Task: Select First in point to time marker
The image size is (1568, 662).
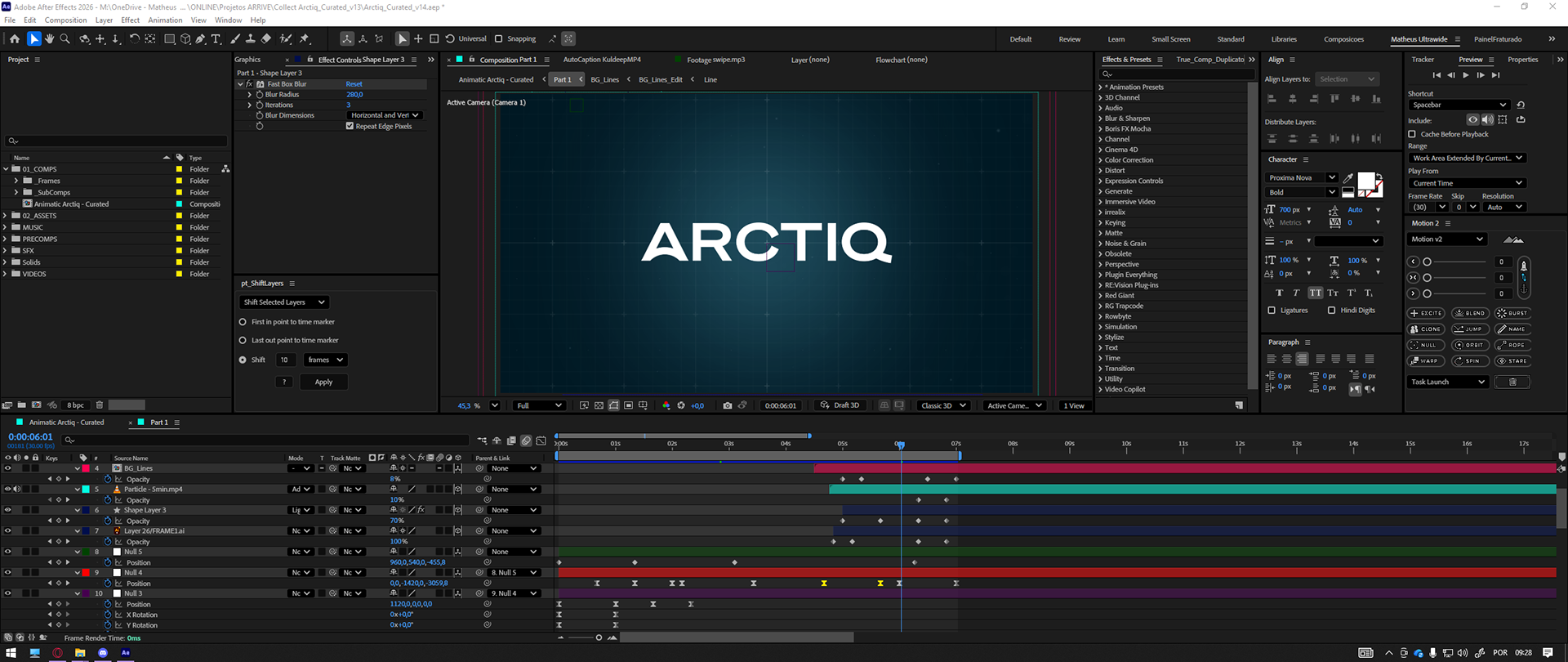Action: [x=243, y=322]
